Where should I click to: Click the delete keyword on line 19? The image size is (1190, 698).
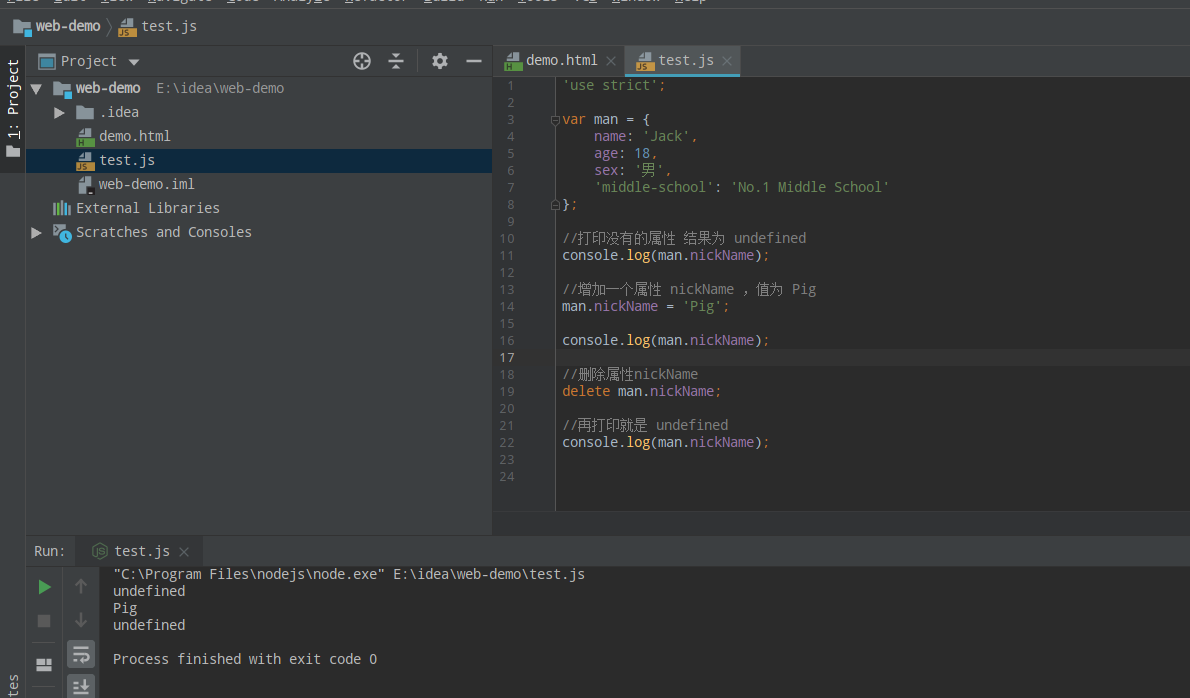586,391
